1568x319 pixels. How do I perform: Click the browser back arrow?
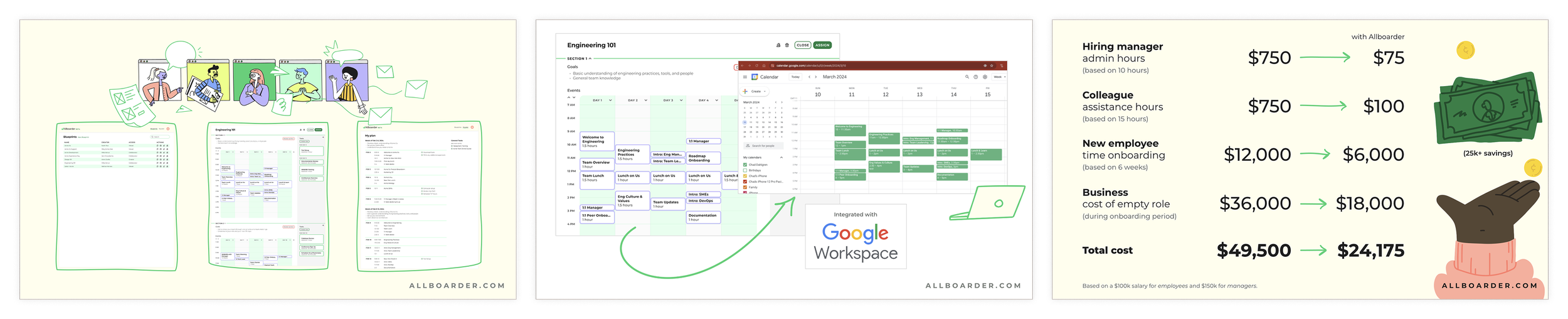click(742, 65)
